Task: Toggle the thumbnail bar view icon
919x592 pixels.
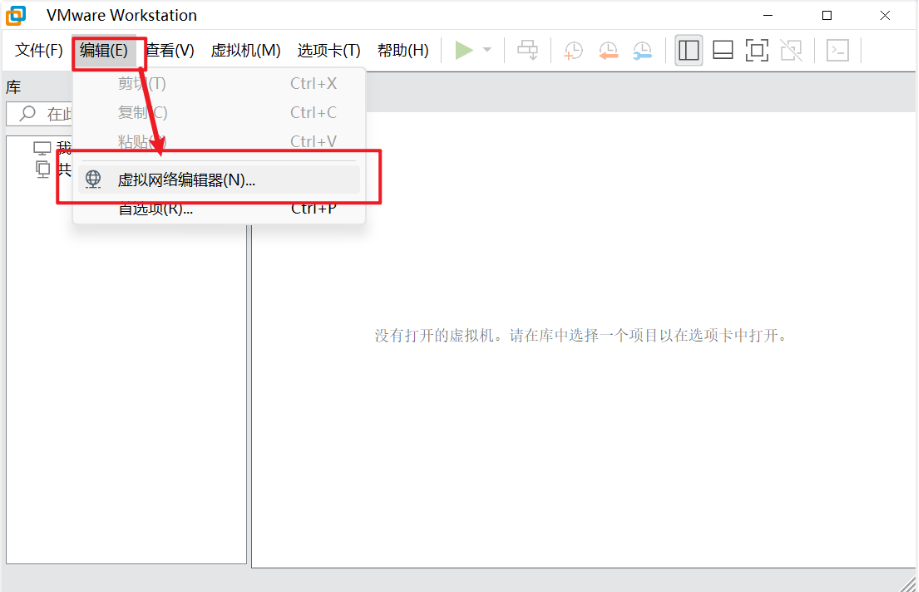Action: coord(723,50)
